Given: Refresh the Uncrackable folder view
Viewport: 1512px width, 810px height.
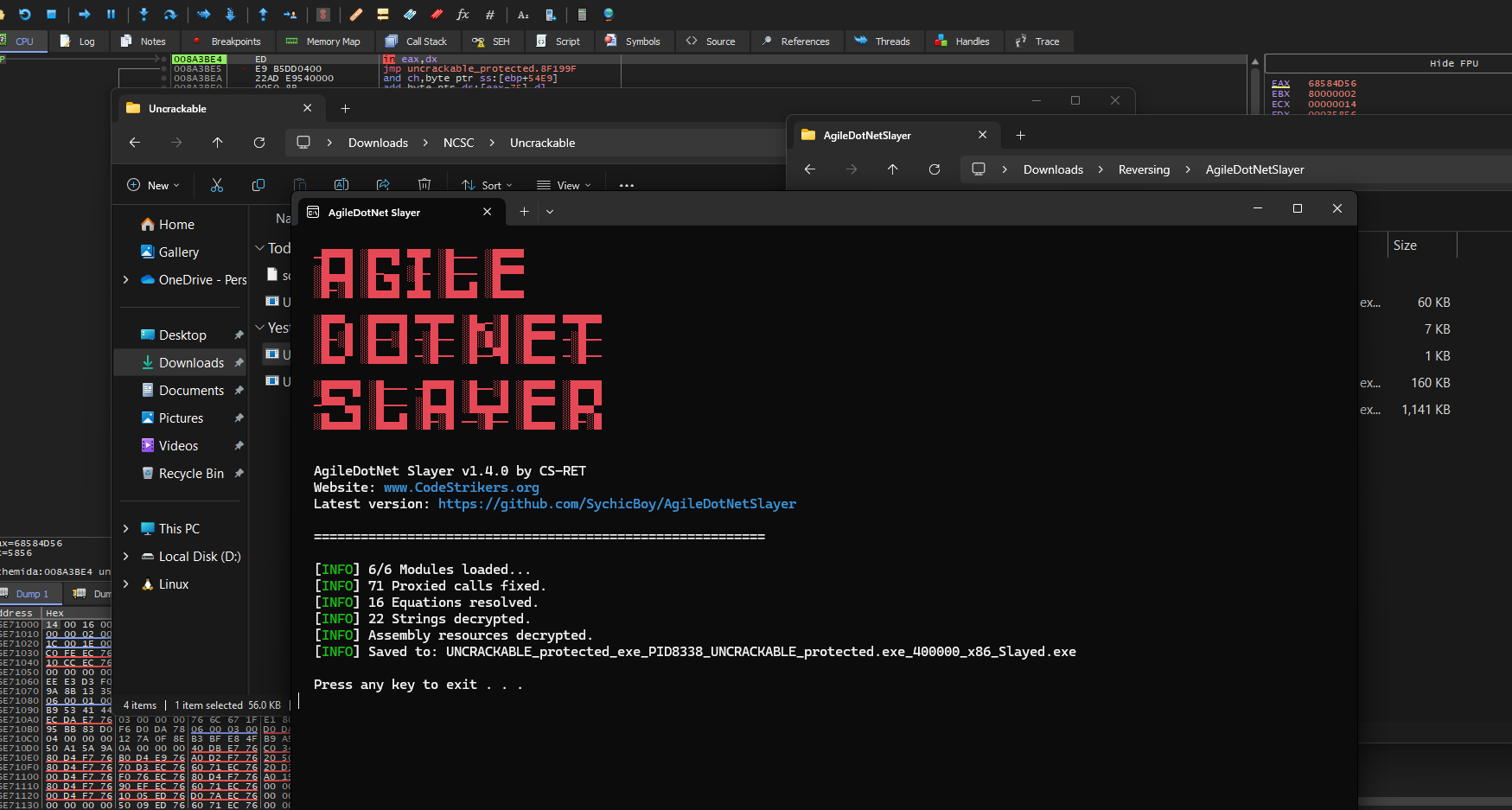Looking at the screenshot, I should [259, 143].
